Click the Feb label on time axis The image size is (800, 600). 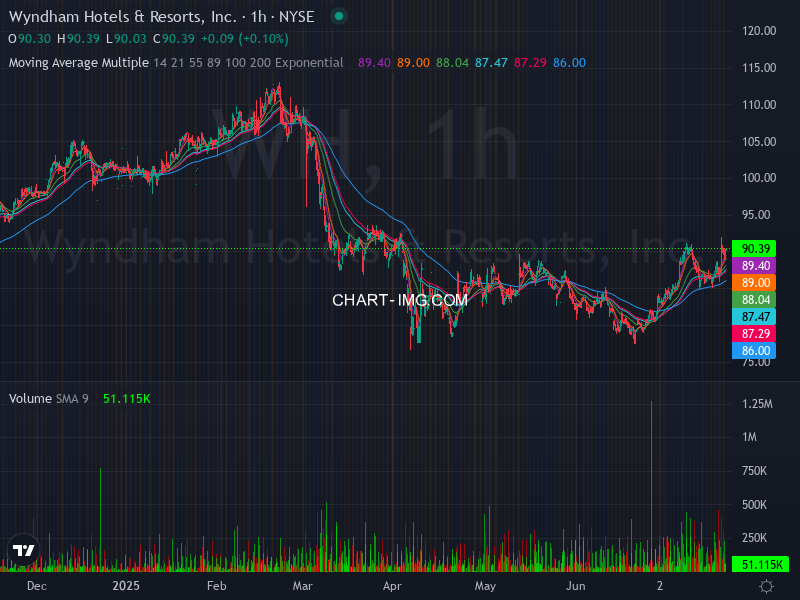point(216,586)
